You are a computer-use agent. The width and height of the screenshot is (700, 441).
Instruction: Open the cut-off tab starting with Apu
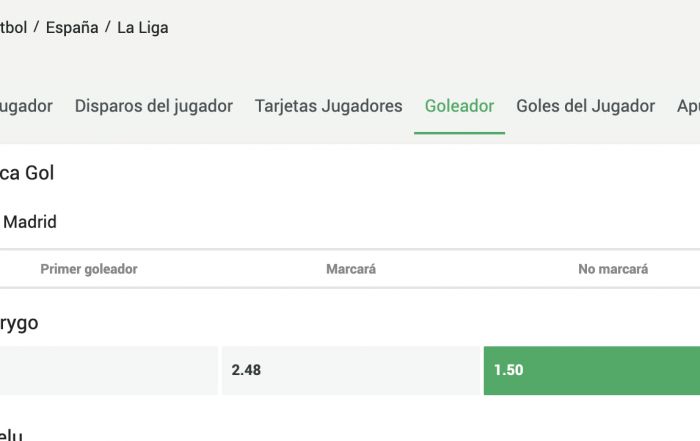pos(687,106)
